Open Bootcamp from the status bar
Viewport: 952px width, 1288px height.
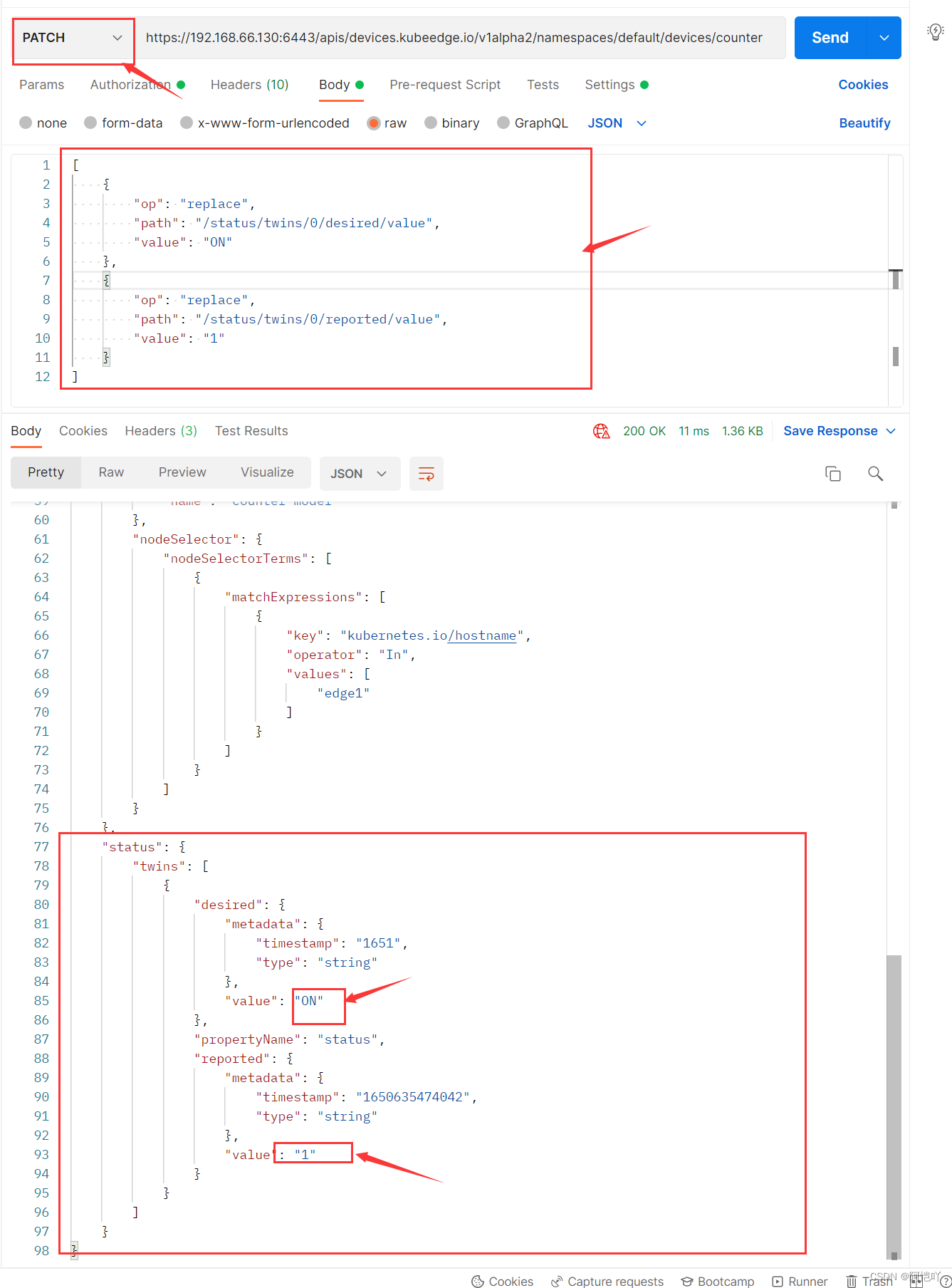(718, 1282)
